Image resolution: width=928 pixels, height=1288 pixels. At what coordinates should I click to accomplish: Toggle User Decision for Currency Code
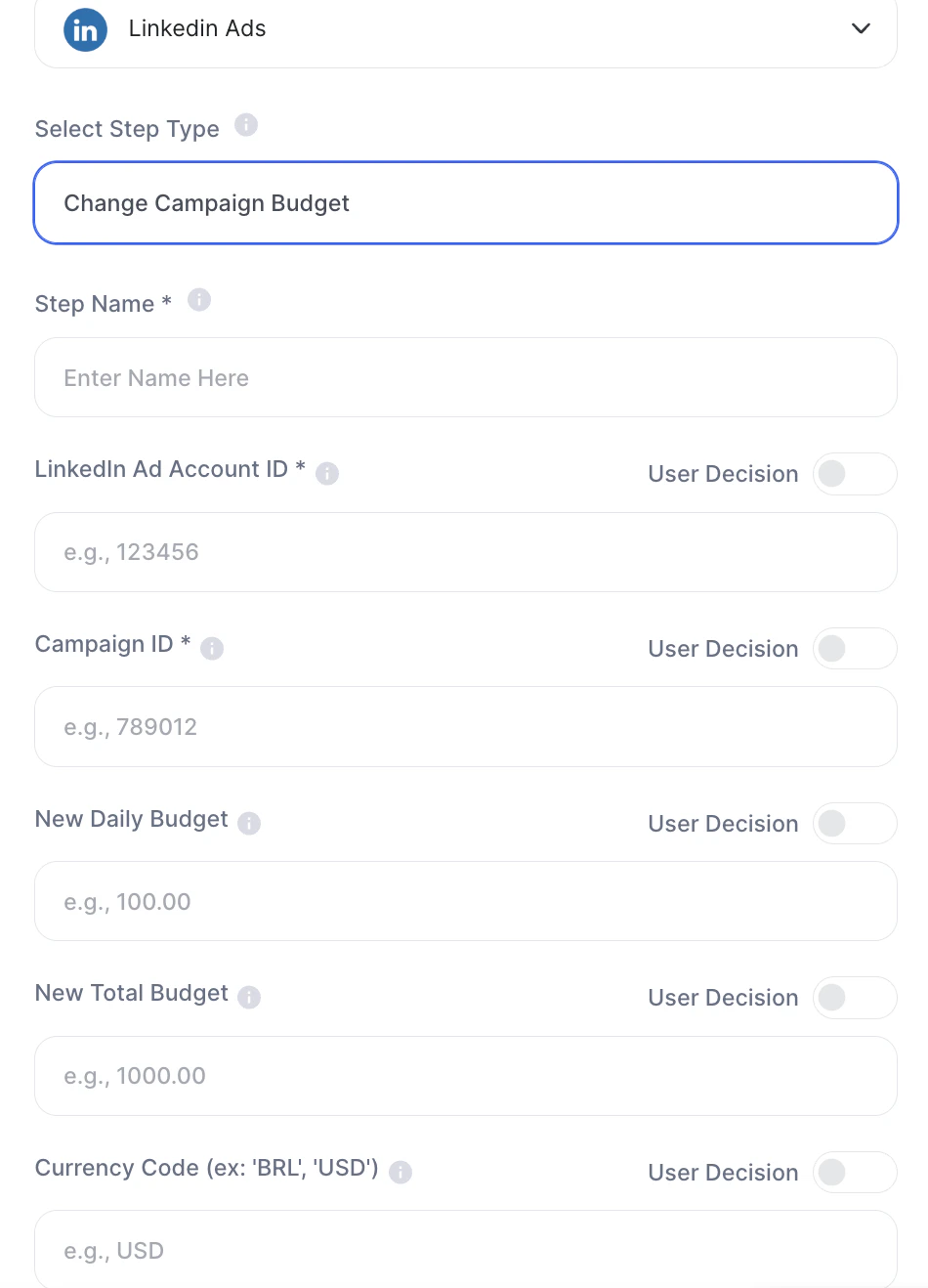pyautogui.click(x=854, y=1173)
